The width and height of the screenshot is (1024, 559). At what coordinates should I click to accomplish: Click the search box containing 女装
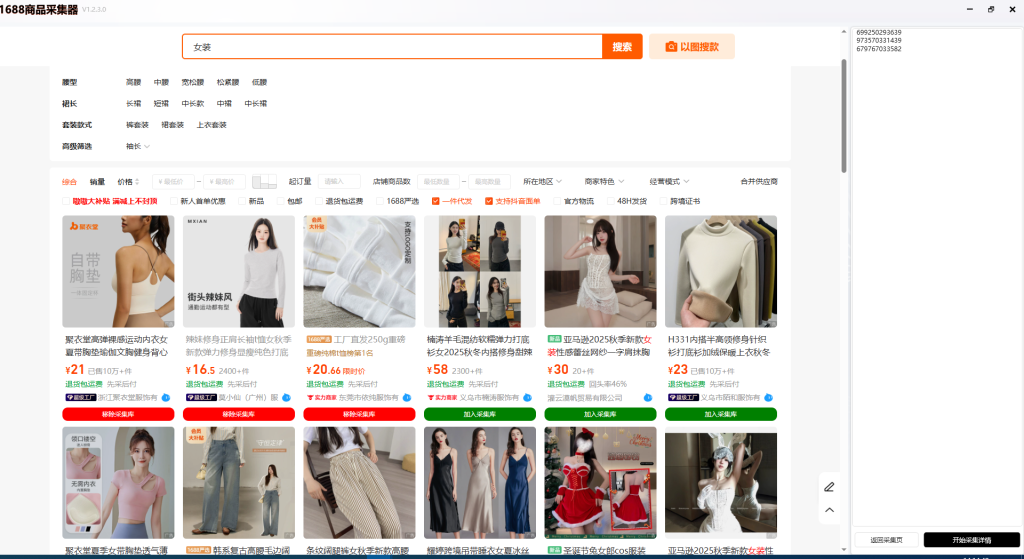392,47
